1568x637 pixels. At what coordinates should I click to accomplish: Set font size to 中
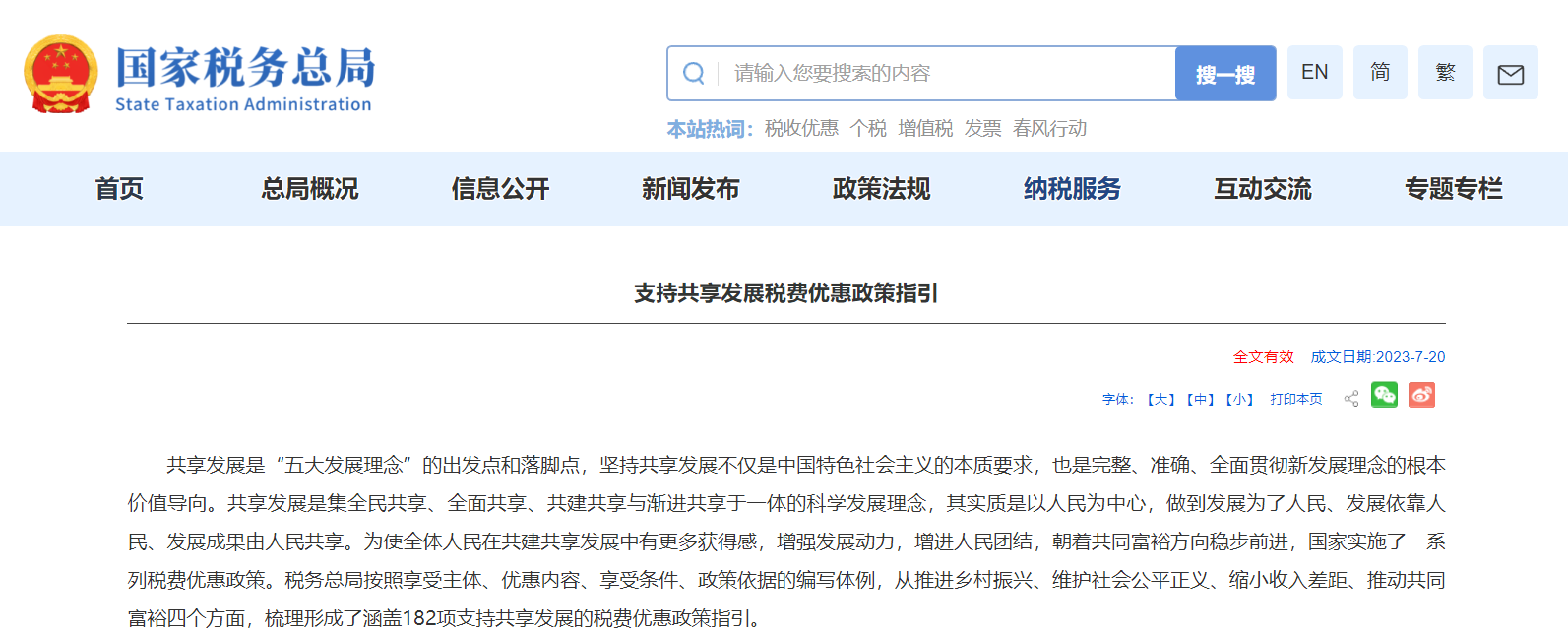(1200, 400)
